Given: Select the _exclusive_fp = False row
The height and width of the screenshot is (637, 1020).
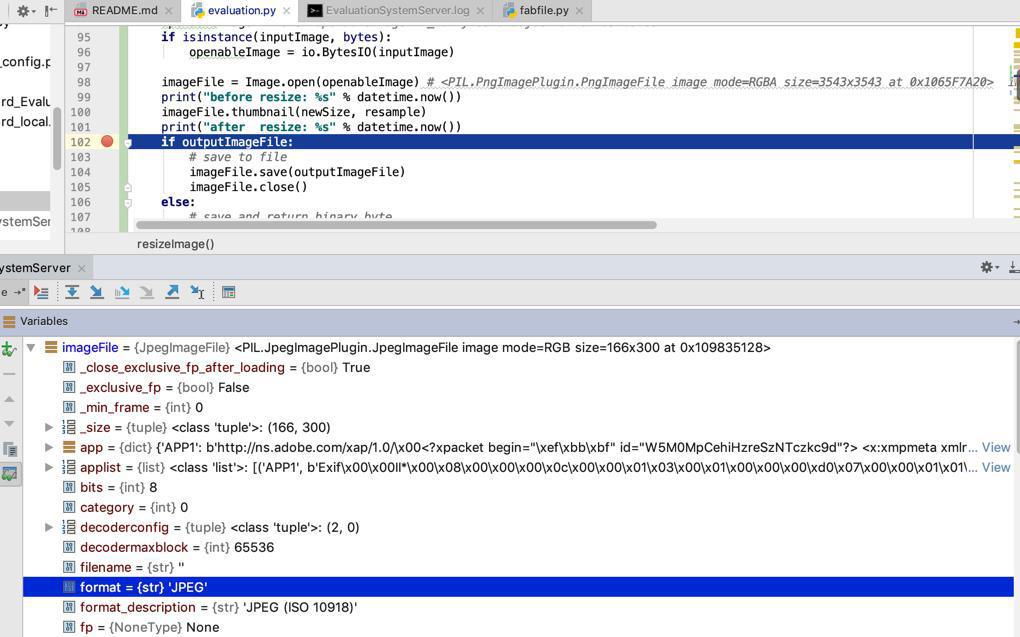Looking at the screenshot, I should 518,387.
